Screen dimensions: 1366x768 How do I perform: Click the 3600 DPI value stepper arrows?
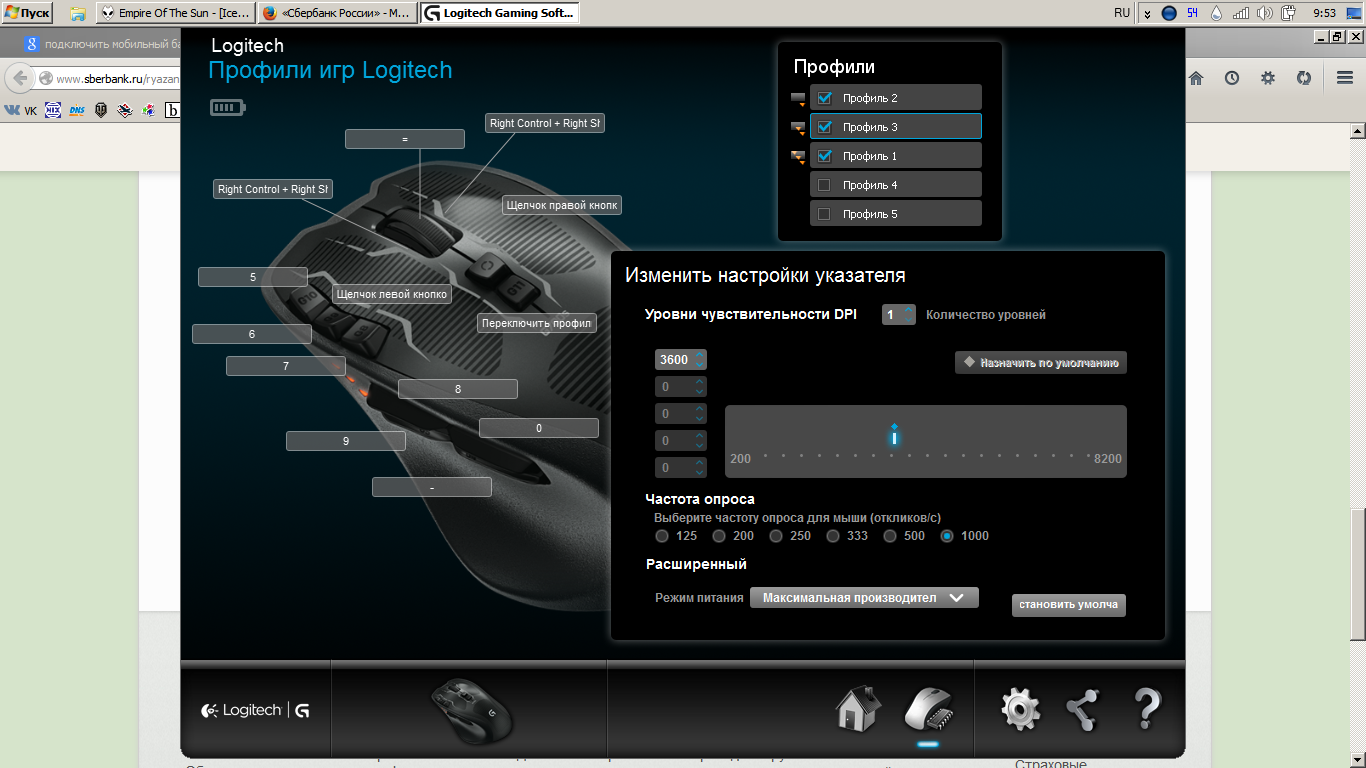(x=699, y=359)
